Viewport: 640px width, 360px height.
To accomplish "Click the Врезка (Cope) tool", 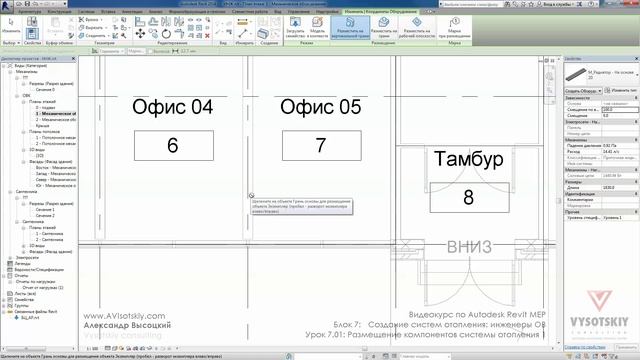I will click(91, 20).
